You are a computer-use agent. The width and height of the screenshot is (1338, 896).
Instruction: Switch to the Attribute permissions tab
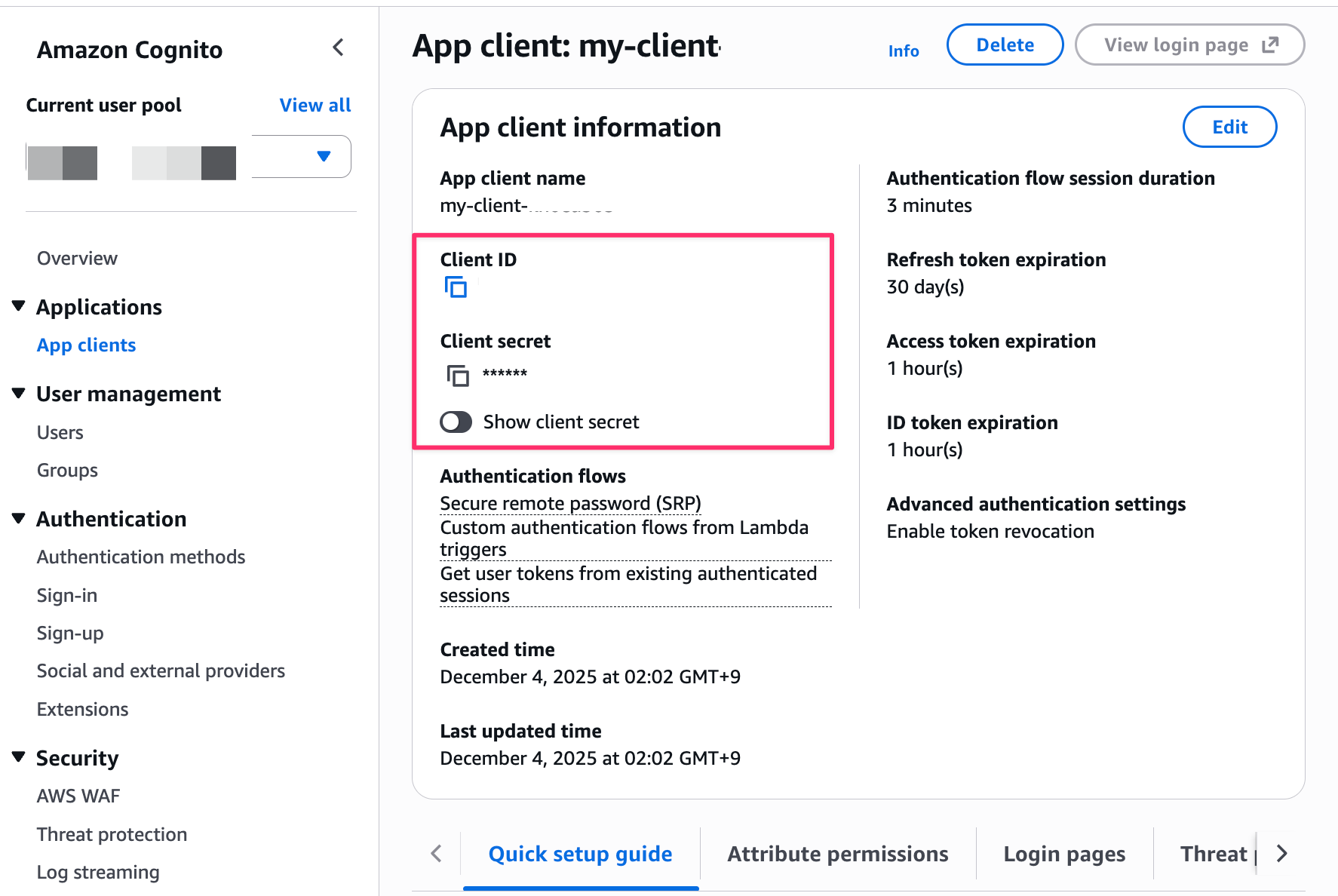tap(837, 854)
